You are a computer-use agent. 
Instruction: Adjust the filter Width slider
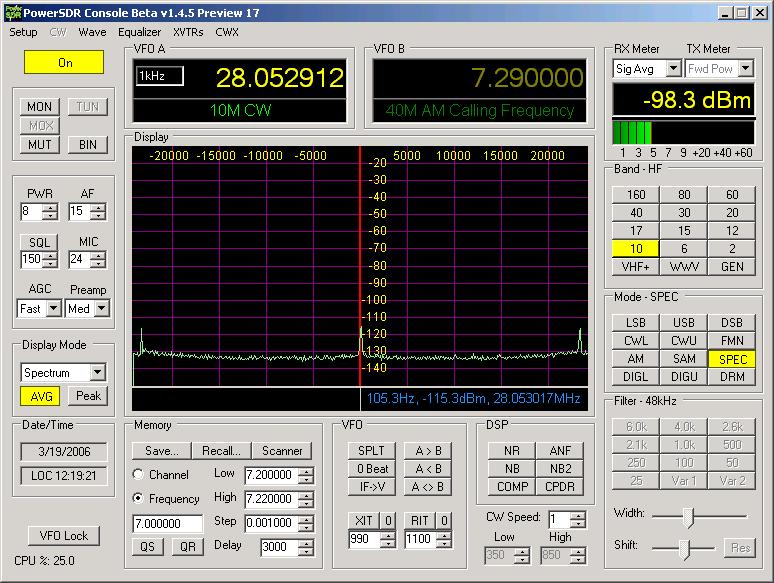tap(687, 516)
